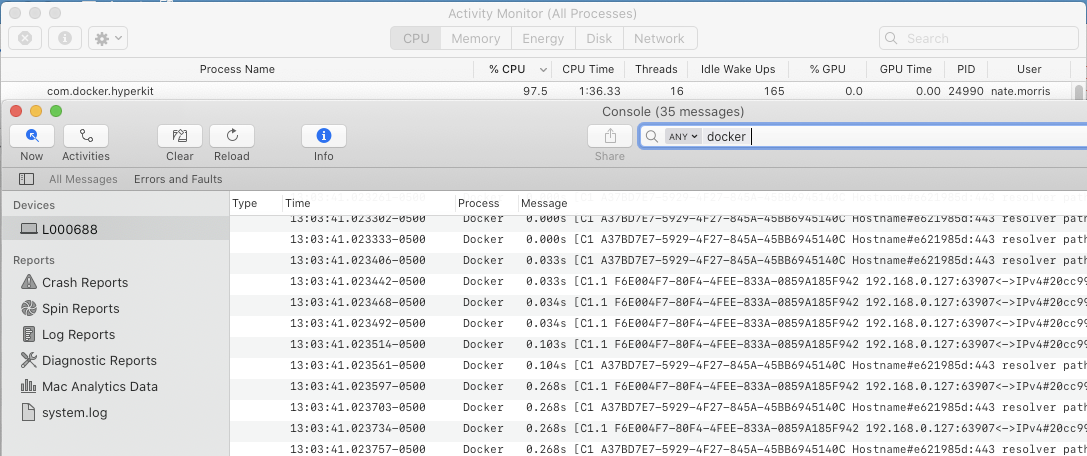
Task: Clear the Console messages
Action: (x=180, y=136)
